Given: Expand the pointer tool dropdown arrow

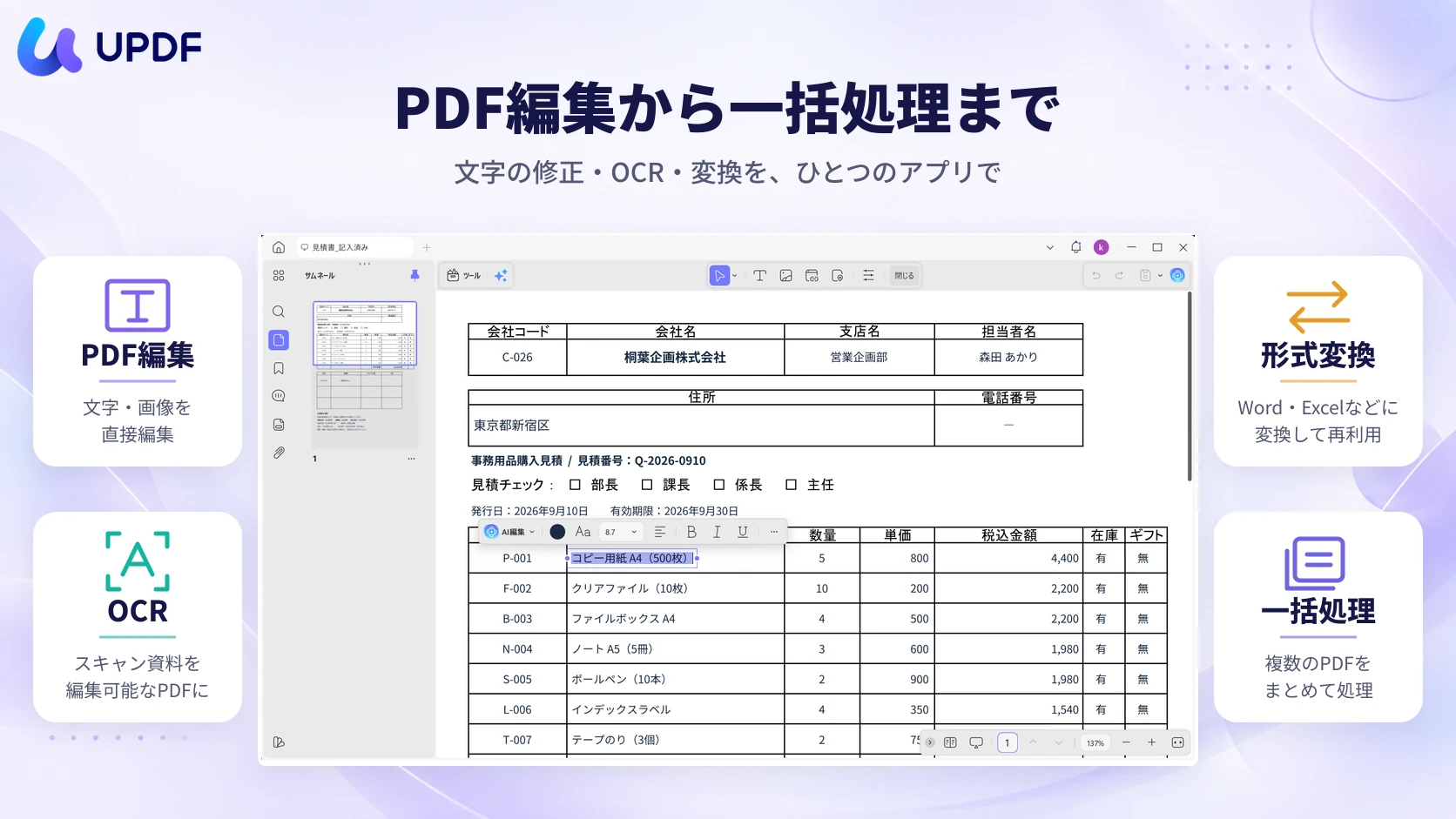Looking at the screenshot, I should (x=735, y=276).
